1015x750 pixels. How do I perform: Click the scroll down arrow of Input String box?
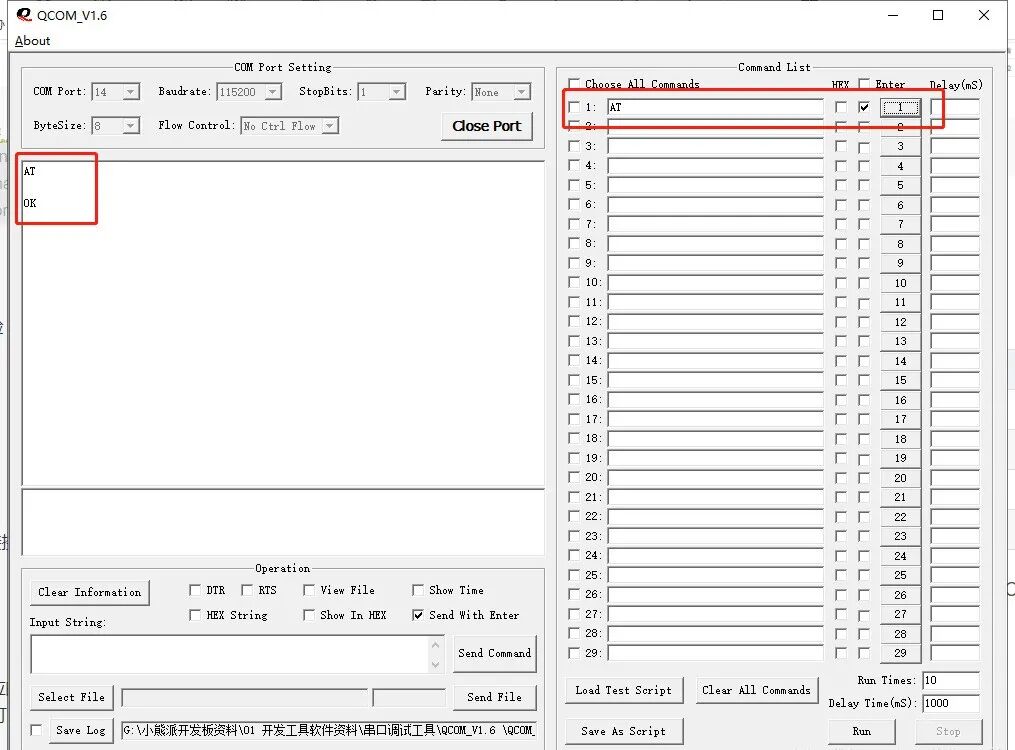436,665
